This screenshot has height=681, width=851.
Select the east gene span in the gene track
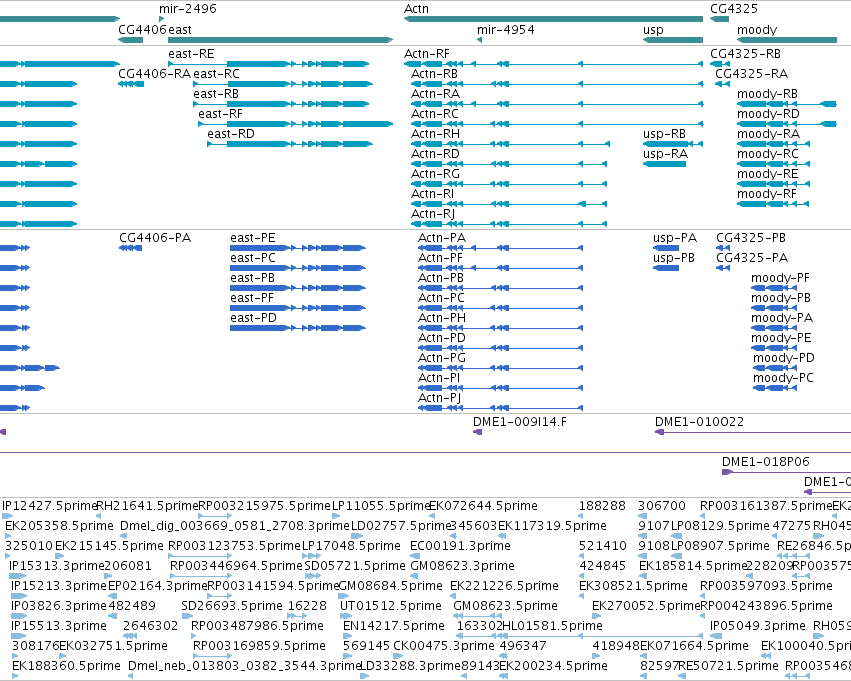pyautogui.click(x=281, y=40)
